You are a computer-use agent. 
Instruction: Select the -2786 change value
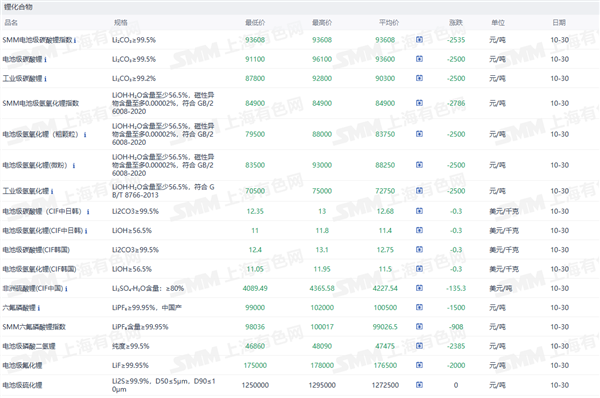pyautogui.click(x=456, y=103)
